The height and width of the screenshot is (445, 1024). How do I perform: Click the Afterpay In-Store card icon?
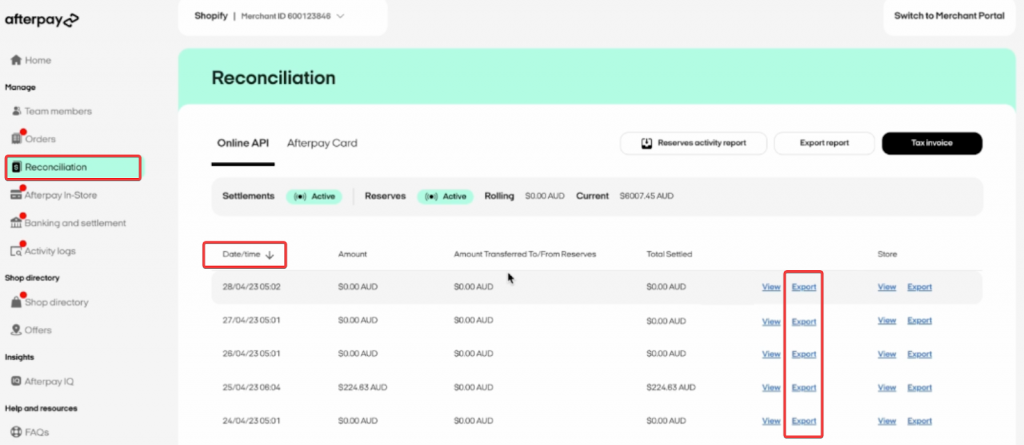16,194
